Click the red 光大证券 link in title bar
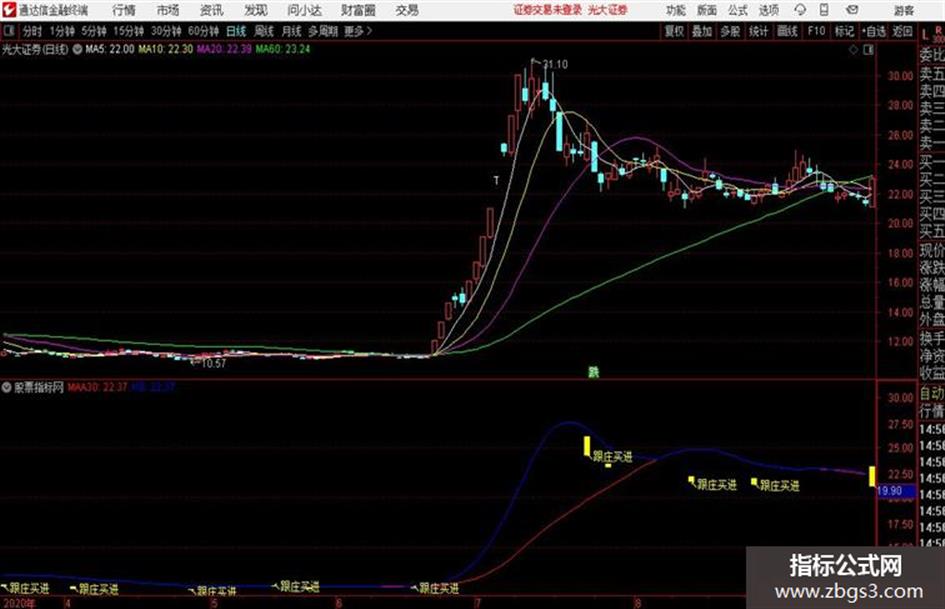The width and height of the screenshot is (945, 609). (x=608, y=10)
